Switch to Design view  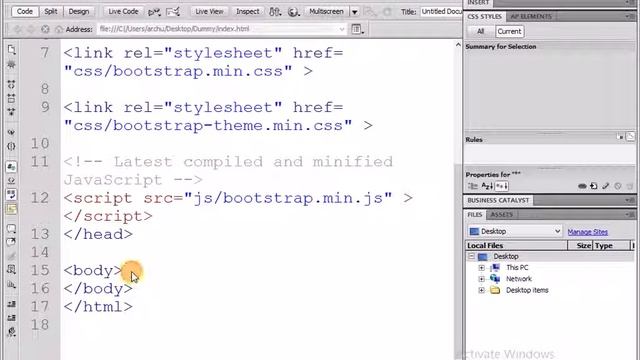tap(78, 11)
